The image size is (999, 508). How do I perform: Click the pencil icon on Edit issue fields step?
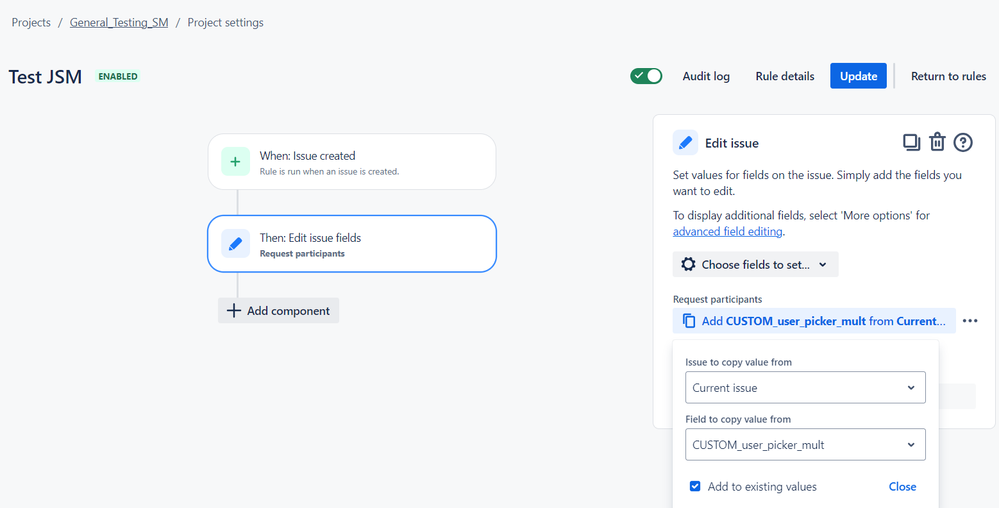tap(235, 244)
